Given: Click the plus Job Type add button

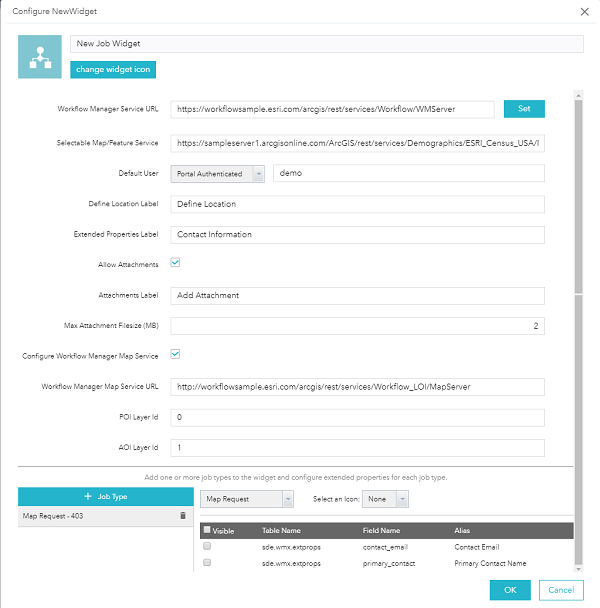Looking at the screenshot, I should click(104, 496).
